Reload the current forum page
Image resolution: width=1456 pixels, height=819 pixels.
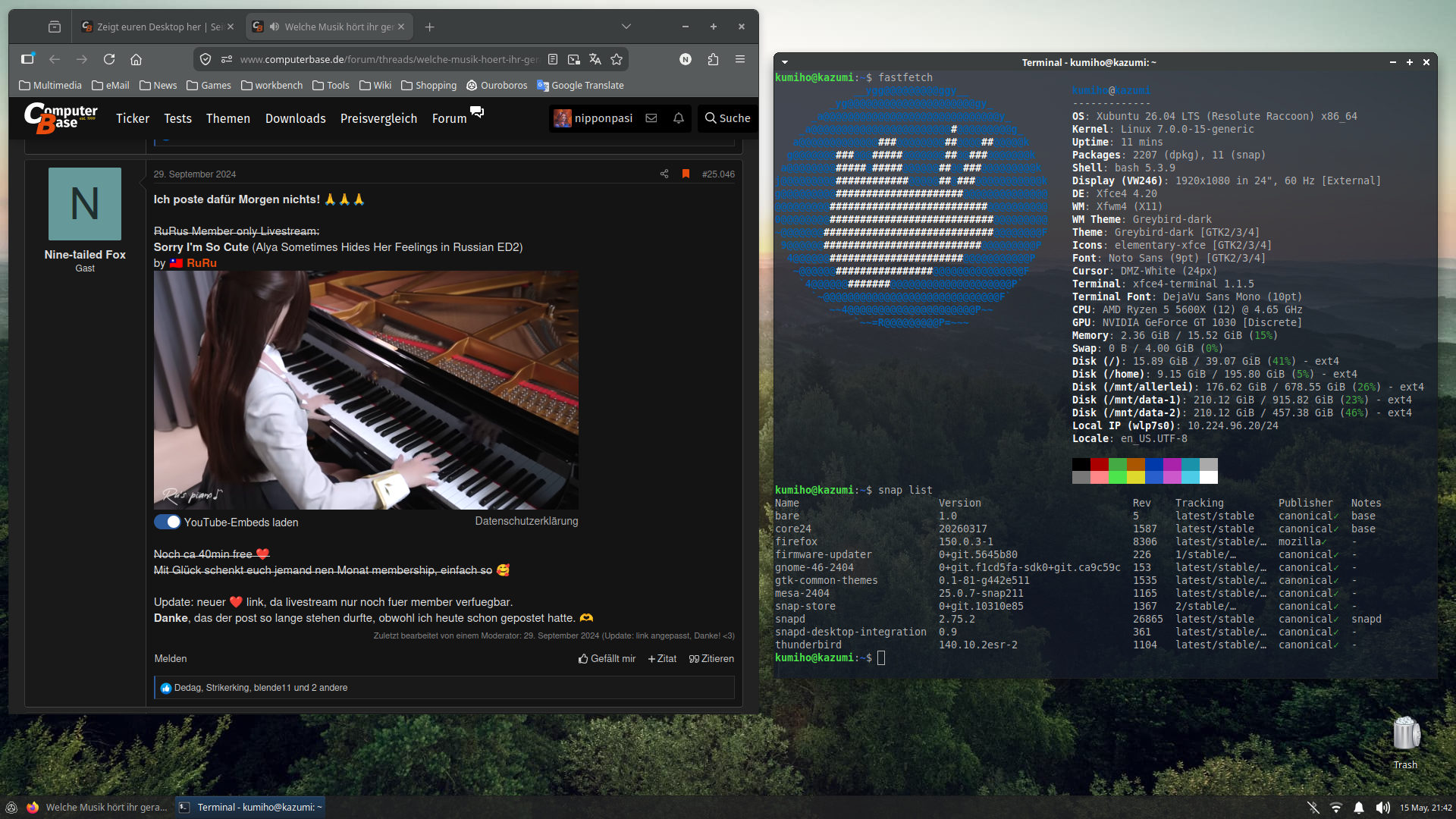109,59
